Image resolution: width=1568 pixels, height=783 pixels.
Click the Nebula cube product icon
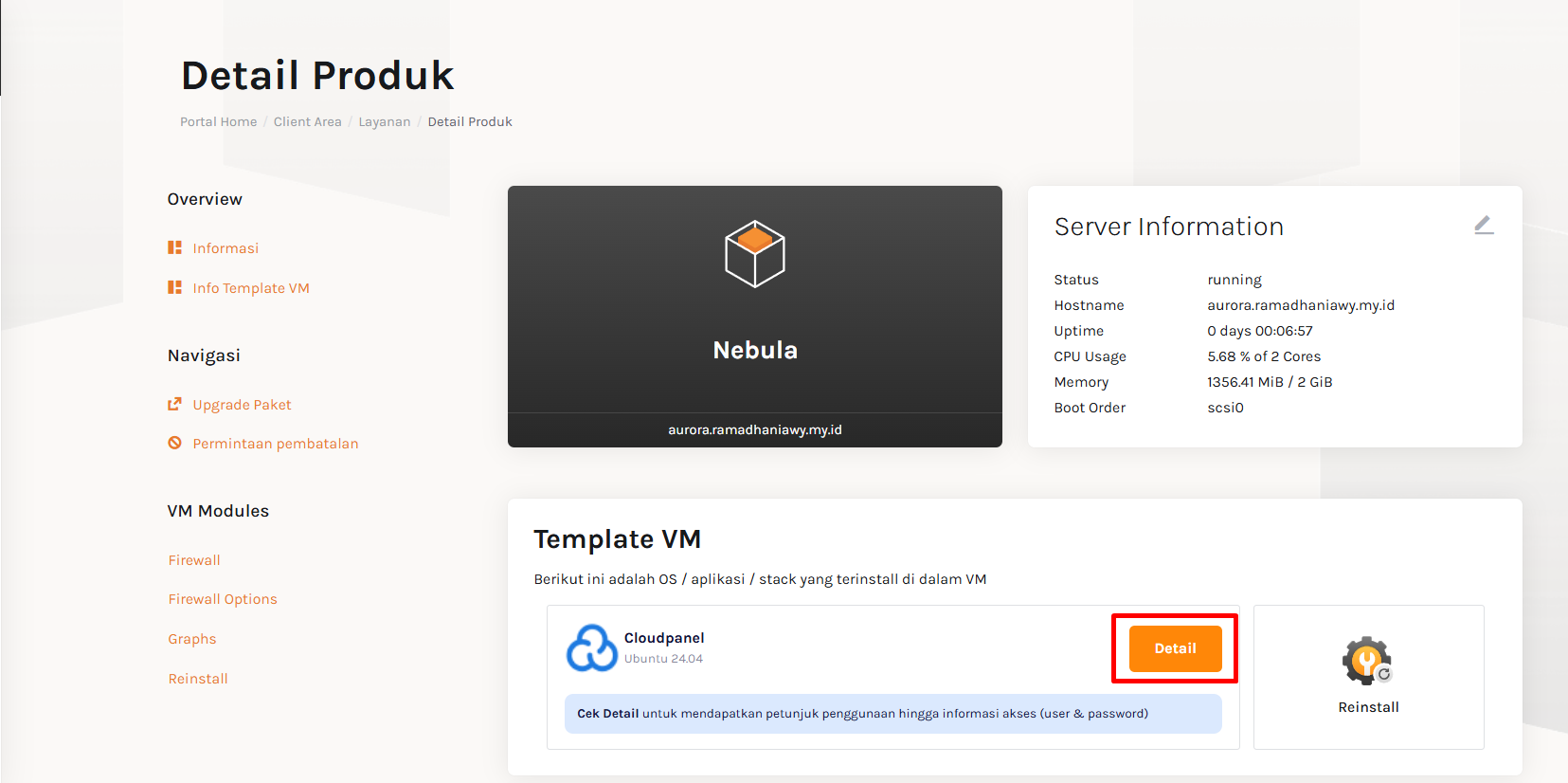coord(755,254)
